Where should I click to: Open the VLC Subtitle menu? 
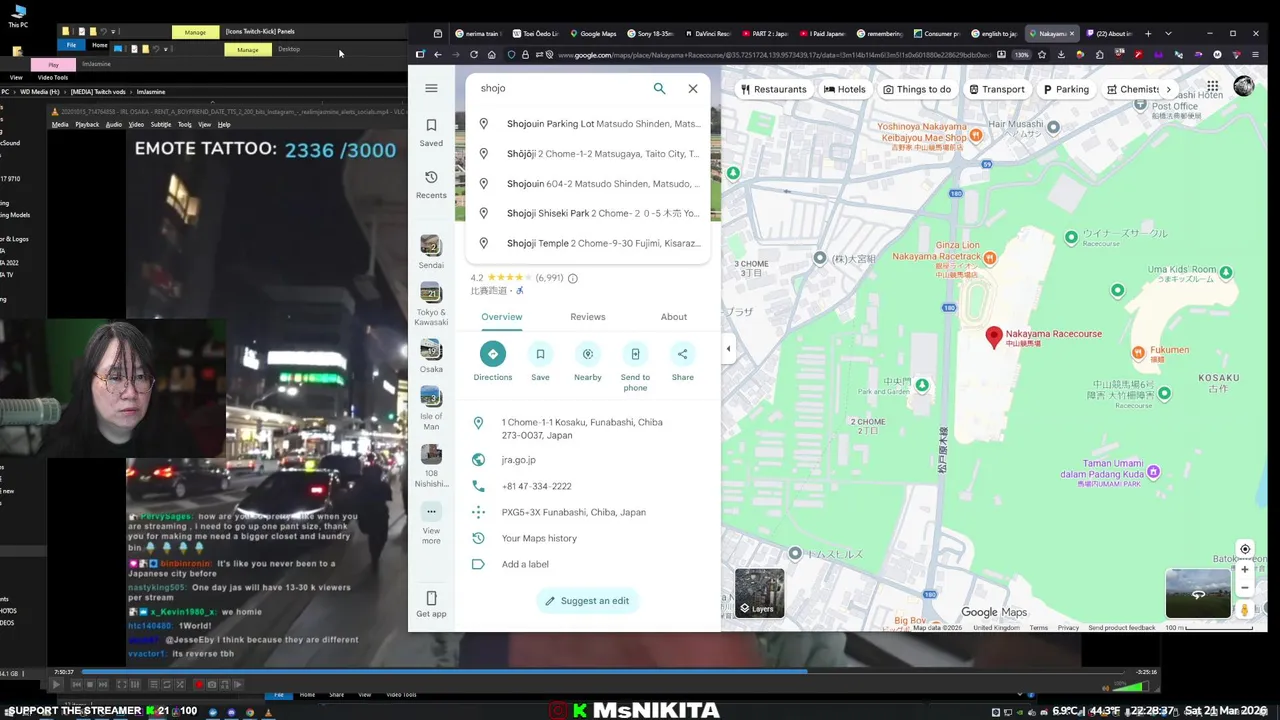[x=160, y=125]
